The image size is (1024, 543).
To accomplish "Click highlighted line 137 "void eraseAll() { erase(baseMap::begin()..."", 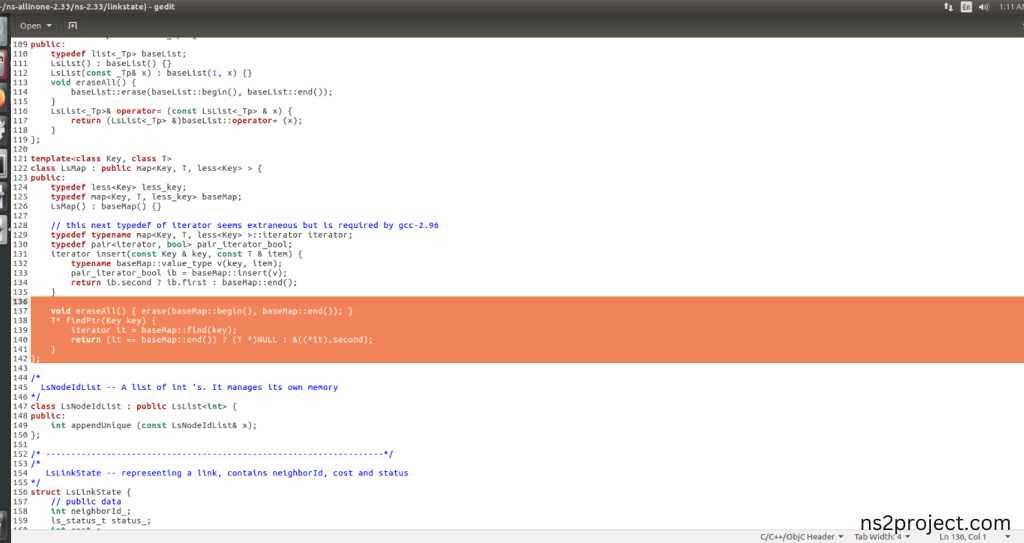I will 202,311.
